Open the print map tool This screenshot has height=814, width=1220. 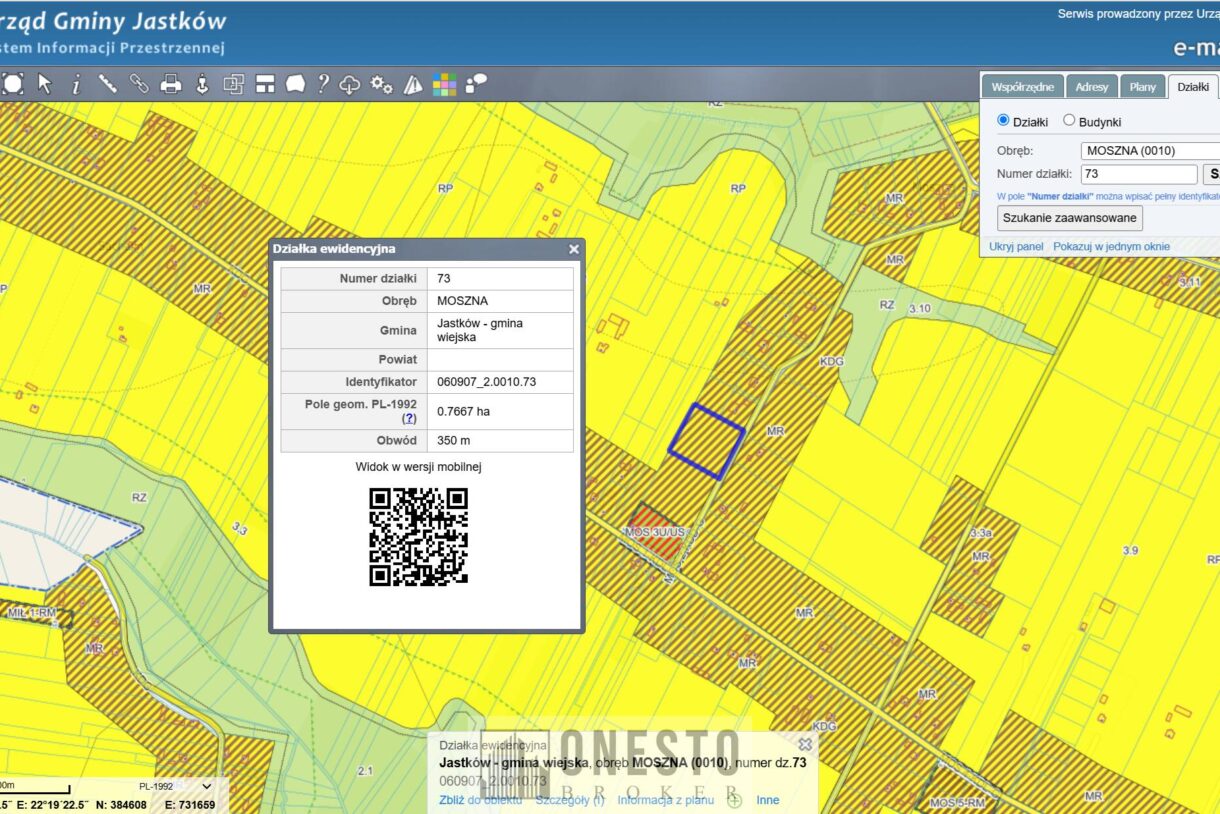[x=171, y=84]
